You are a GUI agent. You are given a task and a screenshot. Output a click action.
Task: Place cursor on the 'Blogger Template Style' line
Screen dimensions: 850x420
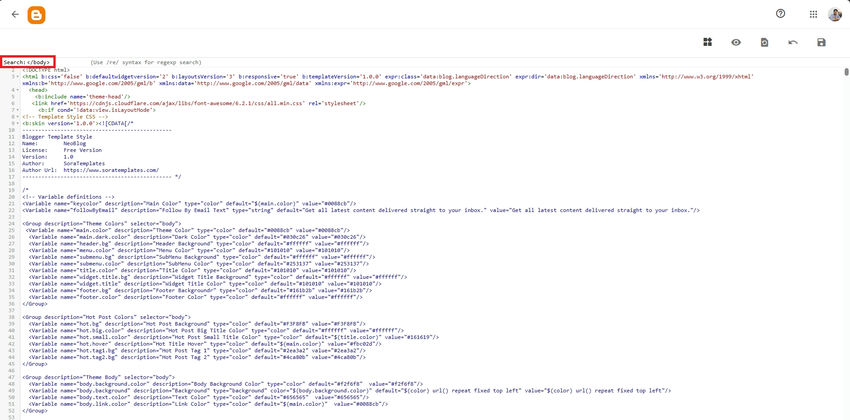(x=57, y=137)
